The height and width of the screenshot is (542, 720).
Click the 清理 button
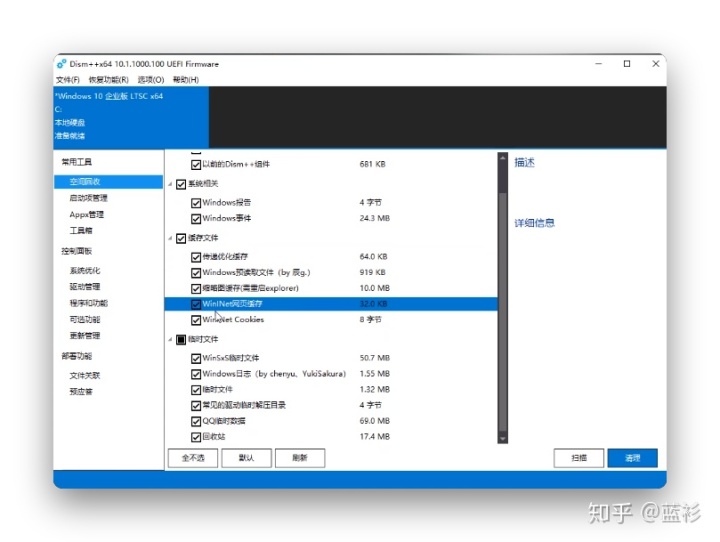[x=632, y=458]
